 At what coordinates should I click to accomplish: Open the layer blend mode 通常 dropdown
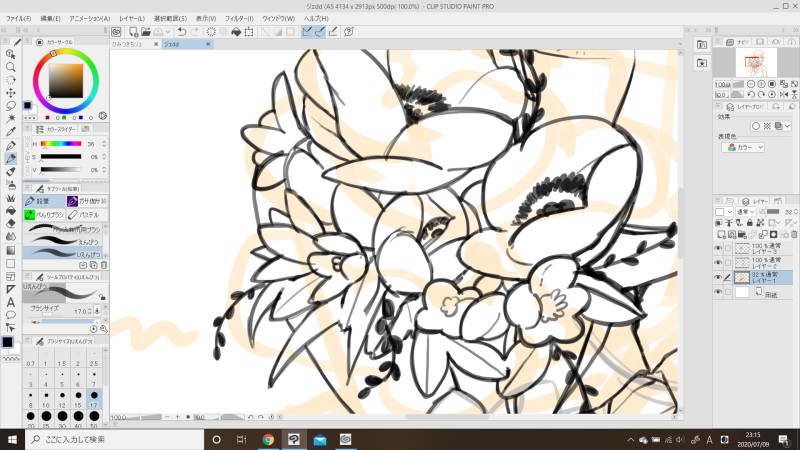tap(745, 212)
